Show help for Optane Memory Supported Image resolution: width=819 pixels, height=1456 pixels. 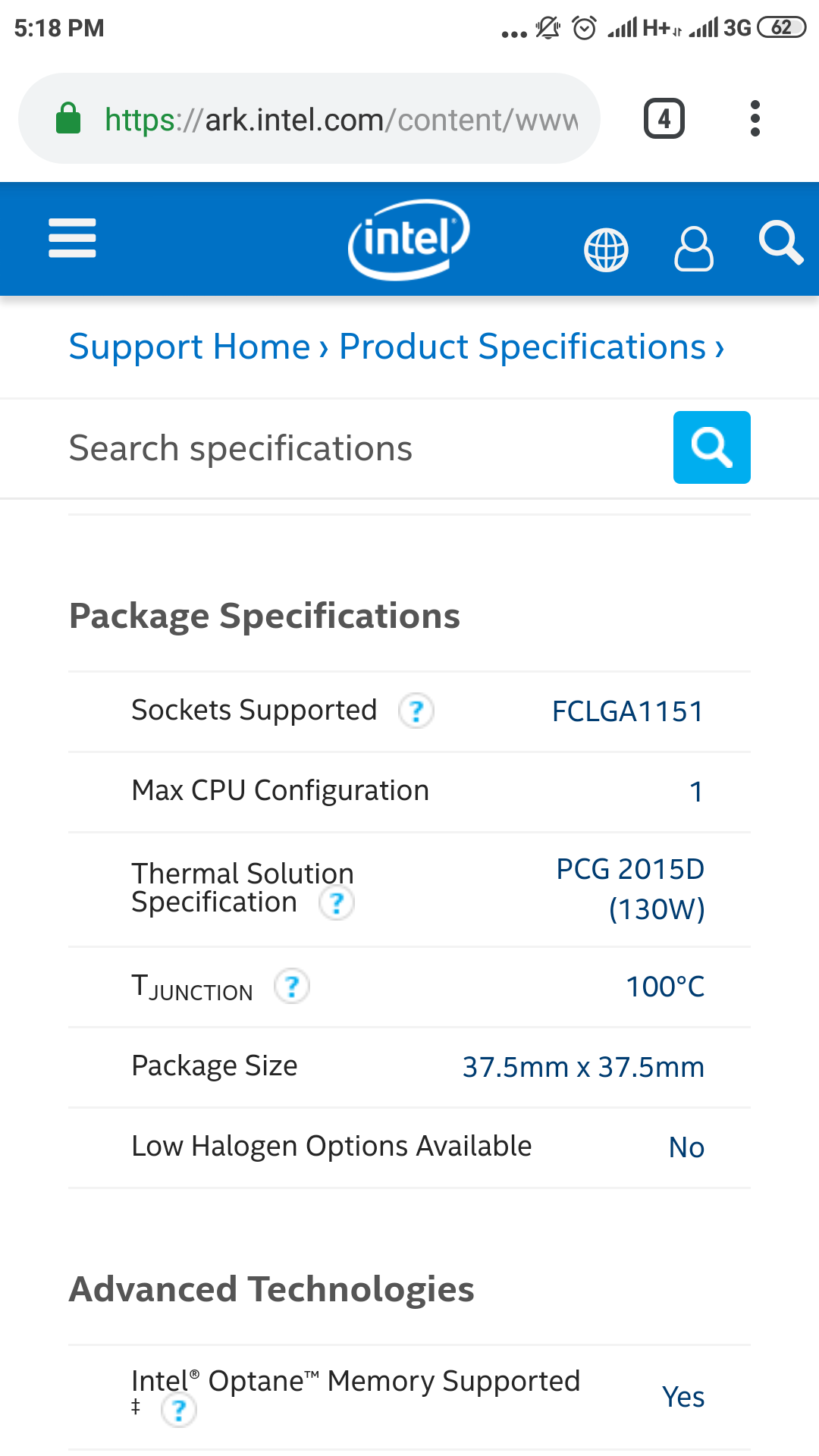179,1411
